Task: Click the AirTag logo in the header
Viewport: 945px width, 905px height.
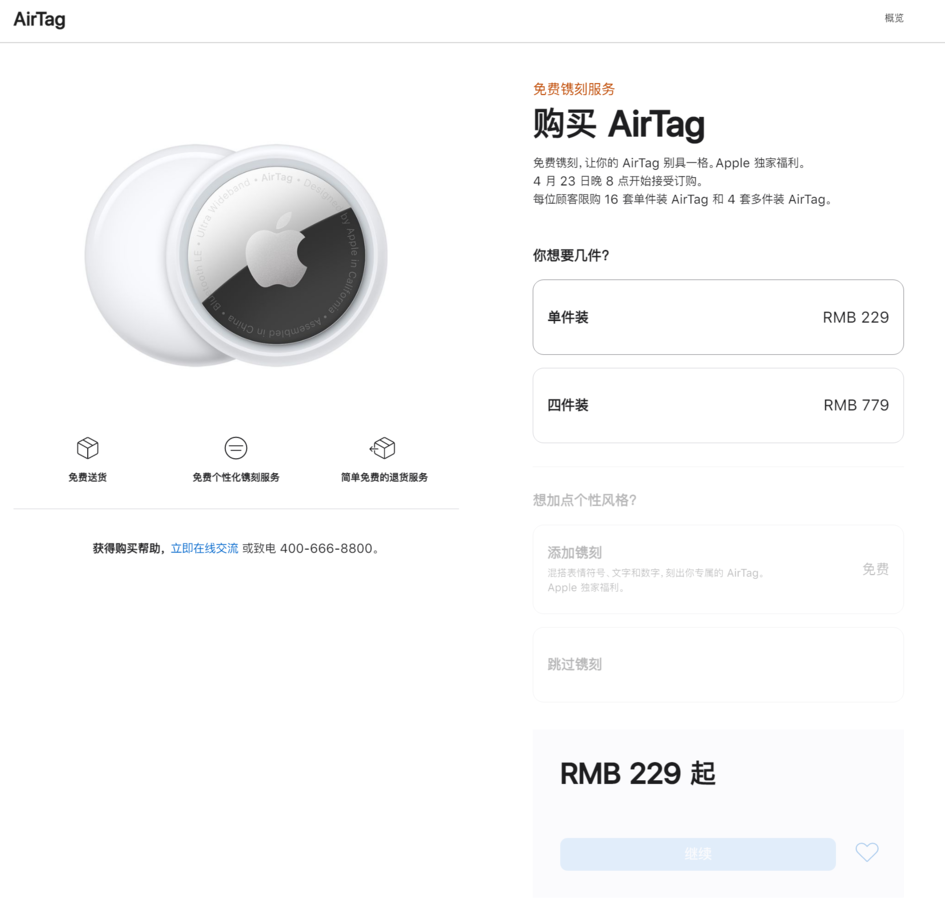Action: click(x=39, y=19)
